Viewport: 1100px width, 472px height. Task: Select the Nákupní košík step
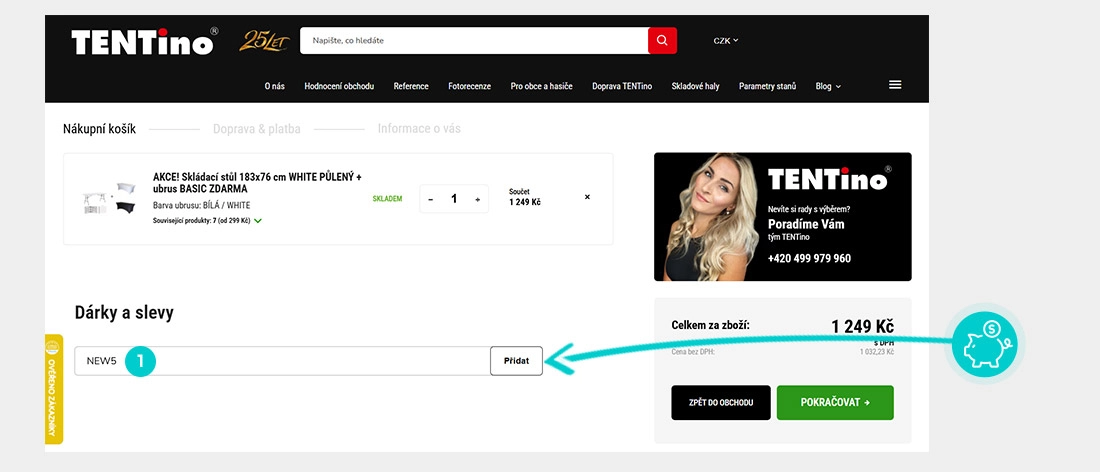pyautogui.click(x=100, y=129)
